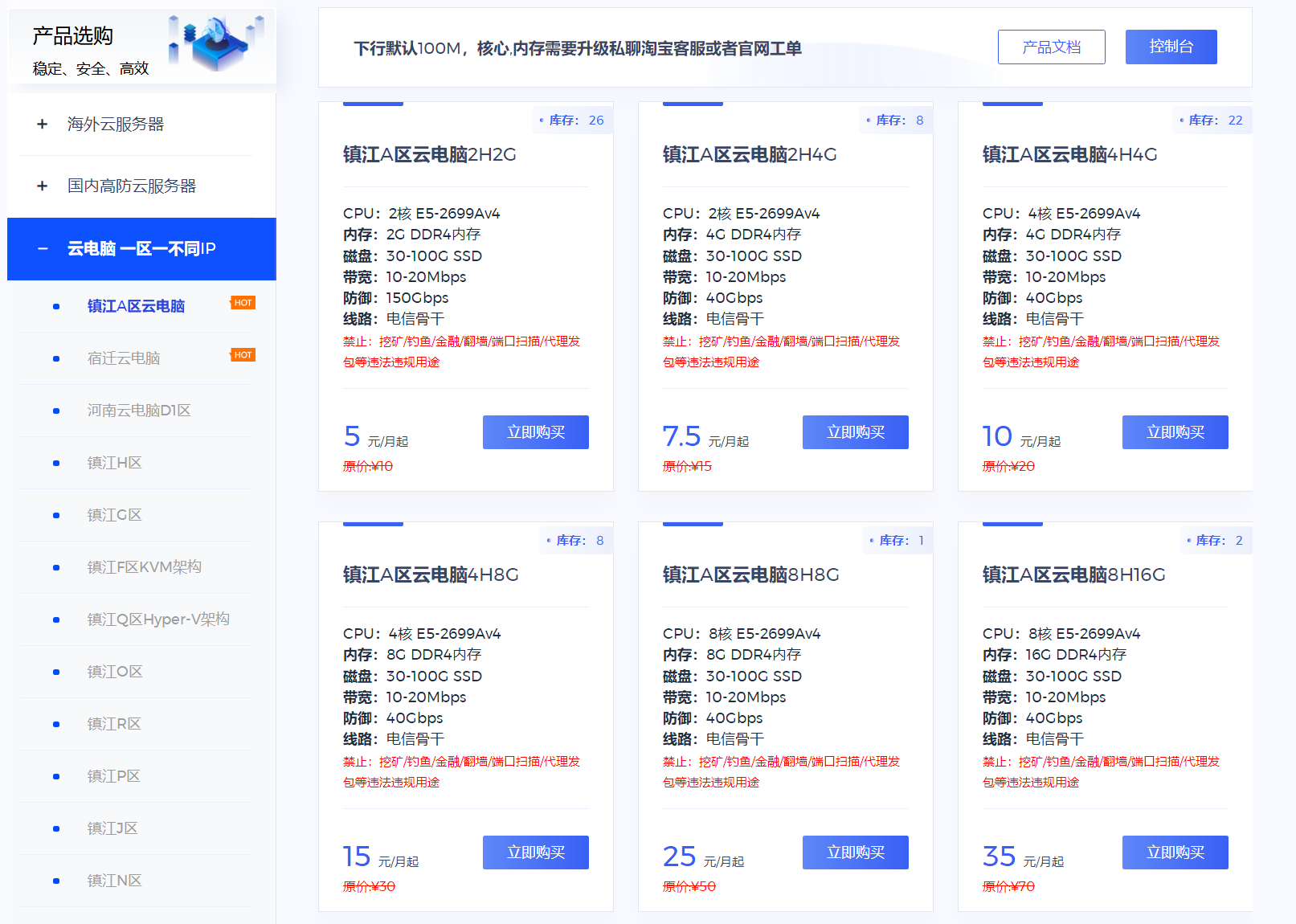Select 镇江R区 in the sidebar
This screenshot has width=1296, height=924.
click(114, 724)
